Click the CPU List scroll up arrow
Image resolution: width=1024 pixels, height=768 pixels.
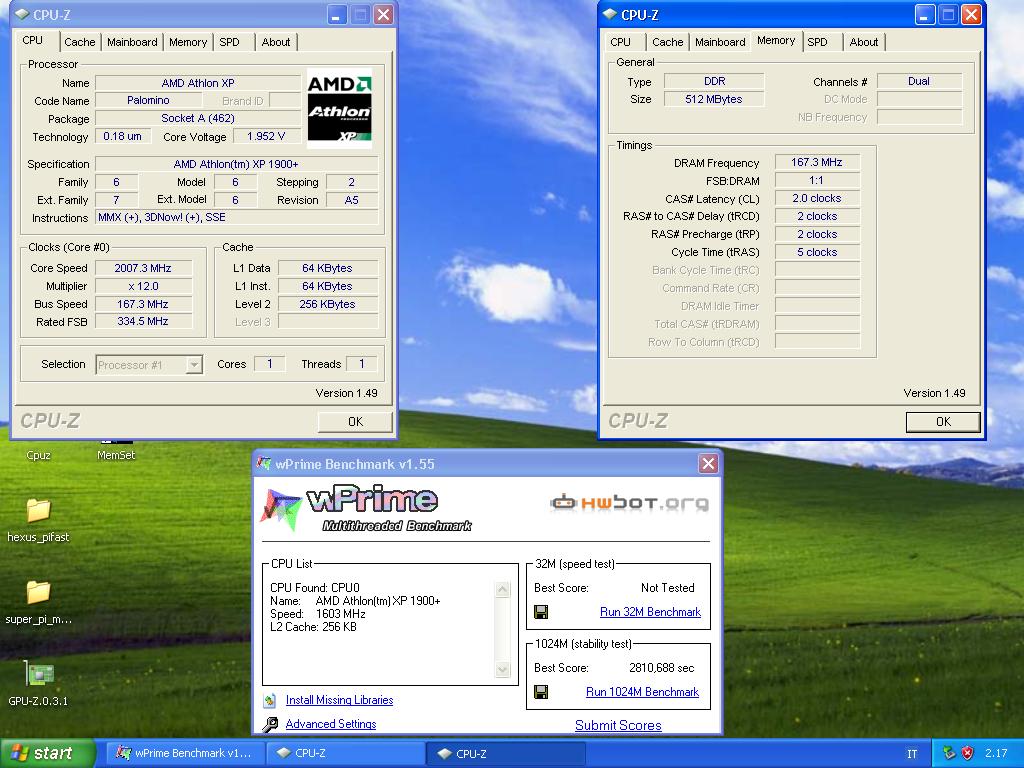point(503,590)
